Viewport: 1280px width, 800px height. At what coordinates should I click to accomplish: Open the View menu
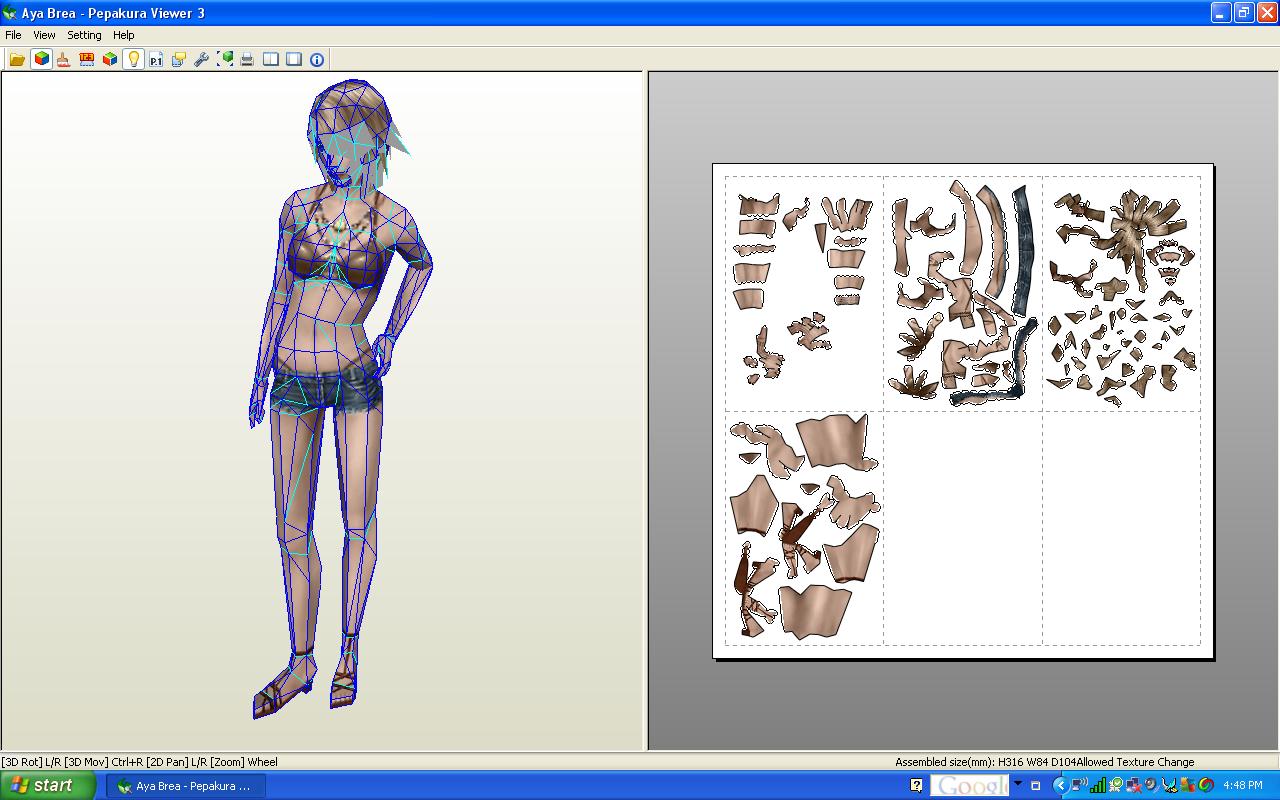coord(44,35)
